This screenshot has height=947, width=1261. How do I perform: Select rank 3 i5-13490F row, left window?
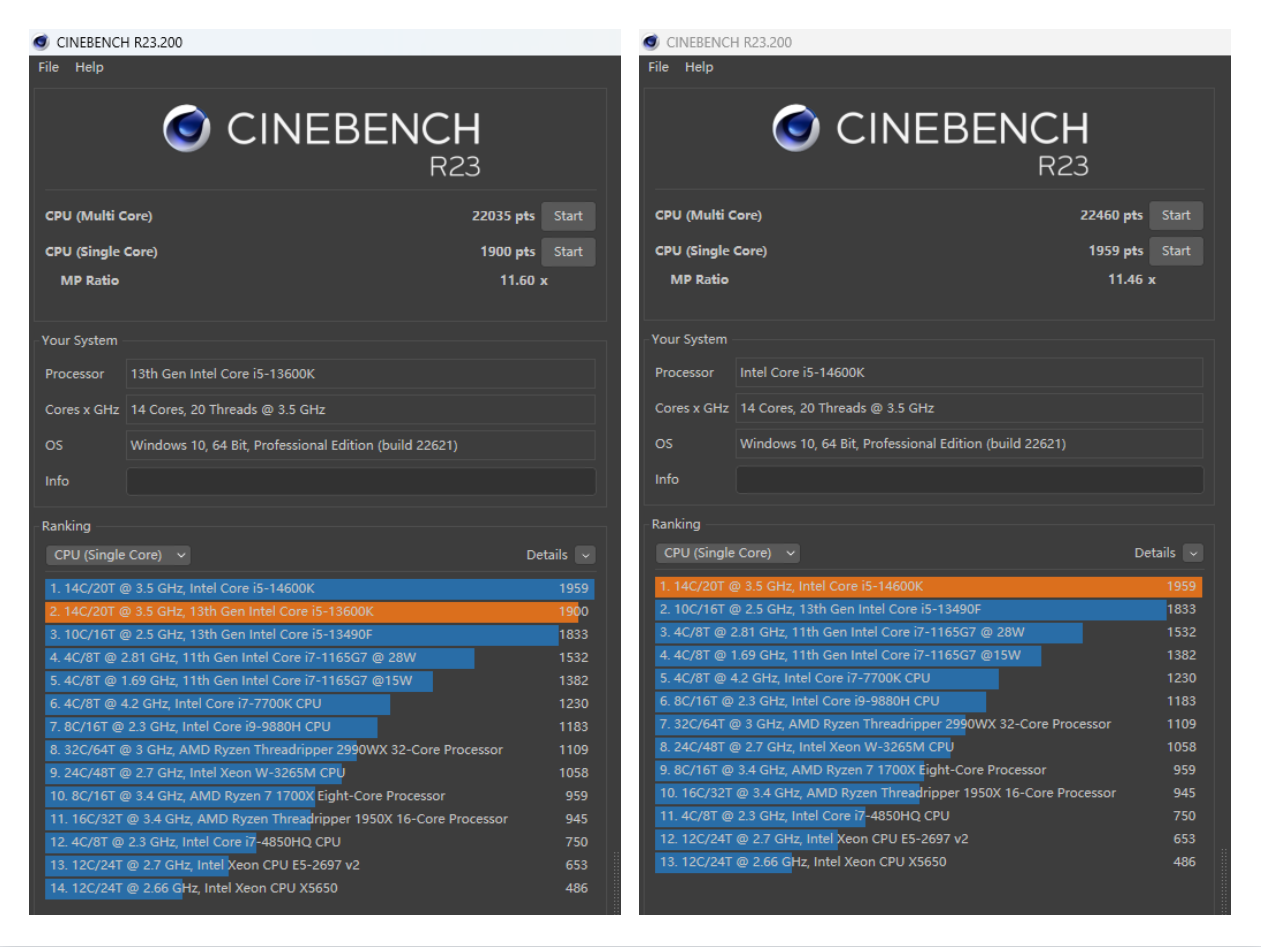coord(320,635)
